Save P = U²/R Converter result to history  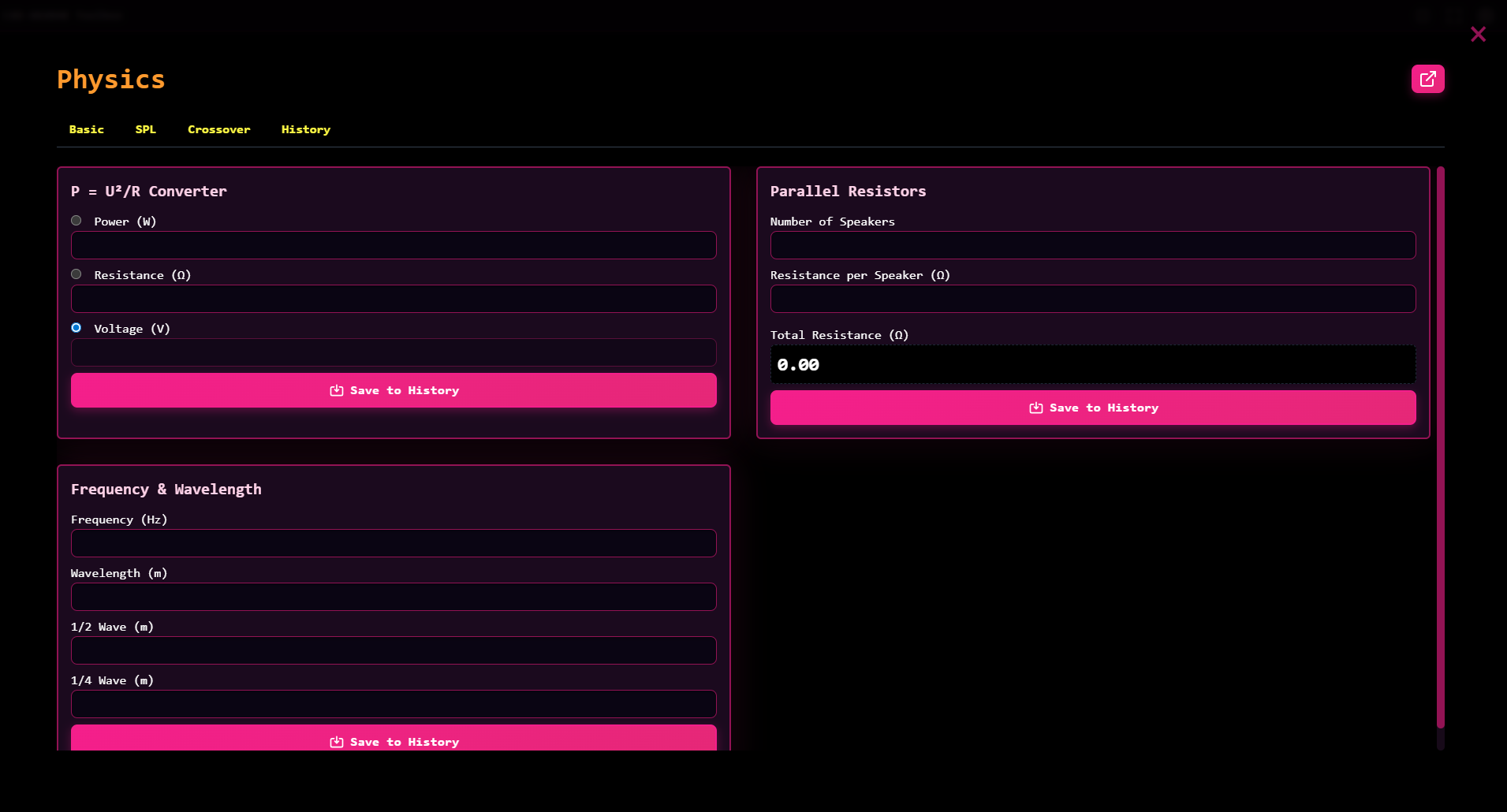tap(394, 390)
